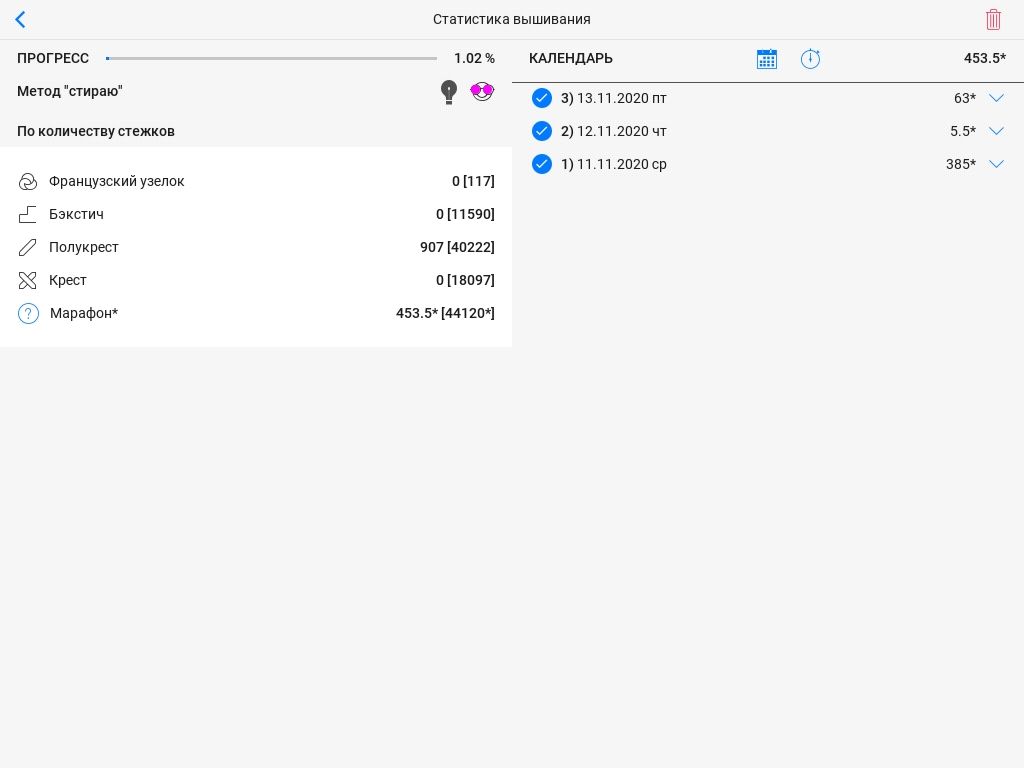Click the pink sunglasses smiley icon

(x=483, y=92)
